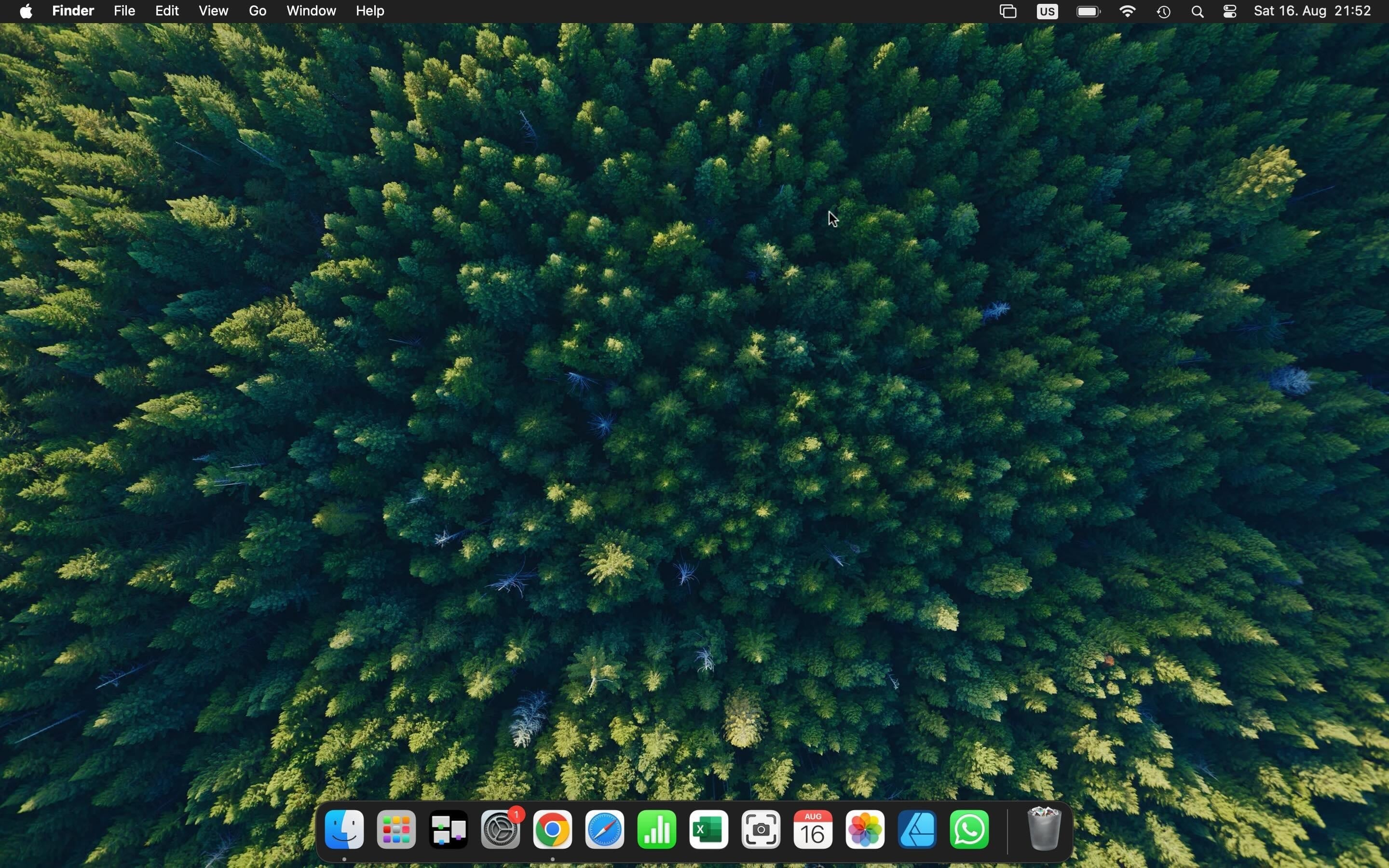
Task: Open the Edit menu
Action: click(167, 11)
